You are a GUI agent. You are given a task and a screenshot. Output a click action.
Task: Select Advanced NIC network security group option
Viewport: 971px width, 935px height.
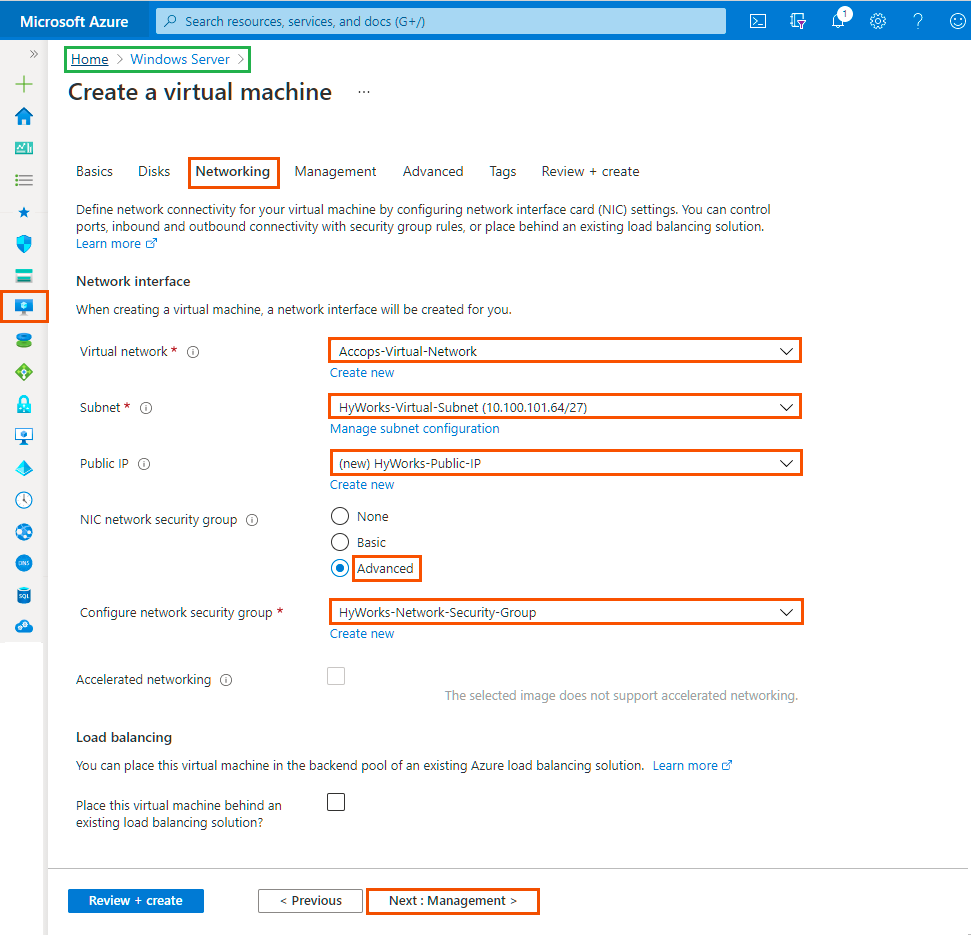click(x=340, y=568)
